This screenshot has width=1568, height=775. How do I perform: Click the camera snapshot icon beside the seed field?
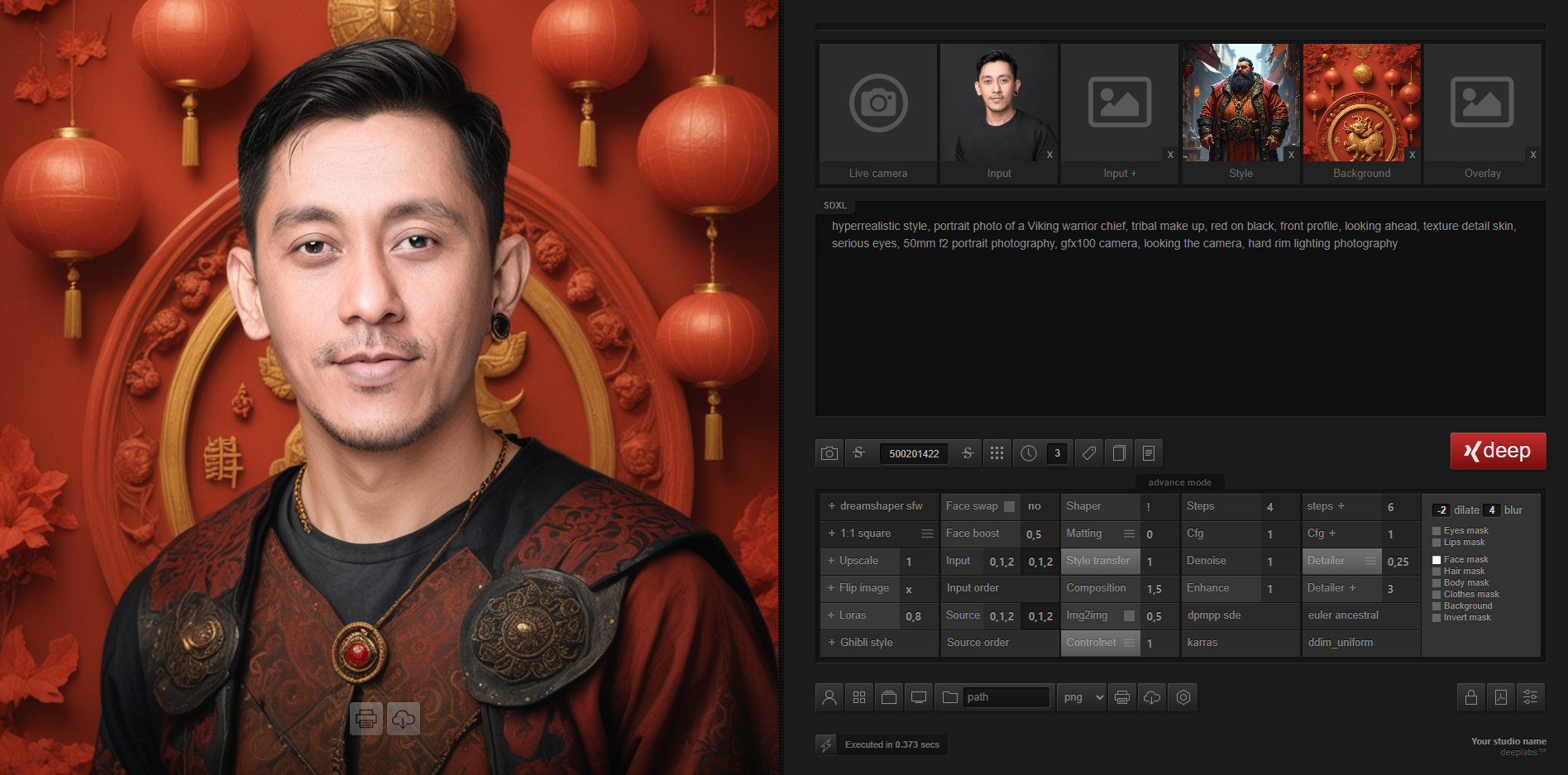point(829,453)
